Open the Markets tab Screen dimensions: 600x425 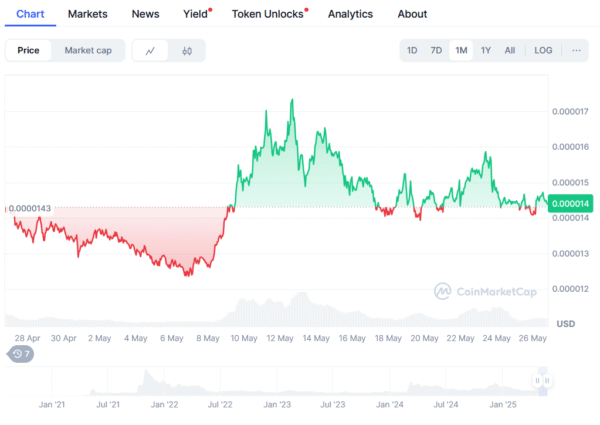coord(88,14)
